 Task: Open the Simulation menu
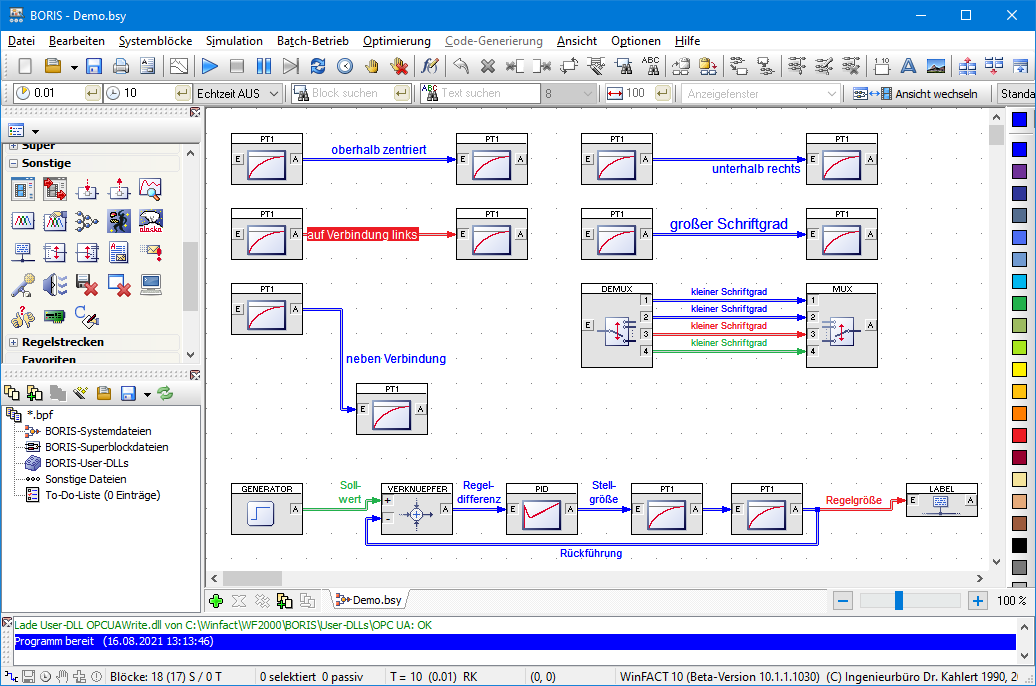coord(234,41)
